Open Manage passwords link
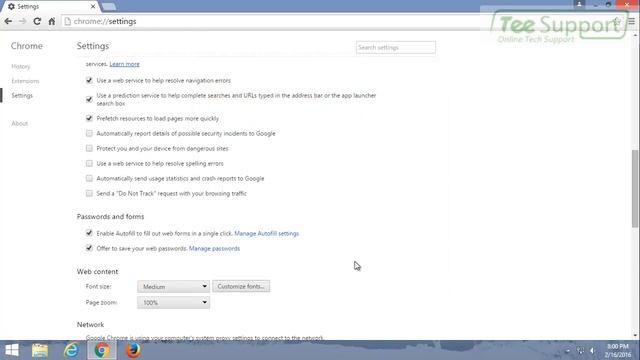This screenshot has height=360, width=640. tap(214, 249)
